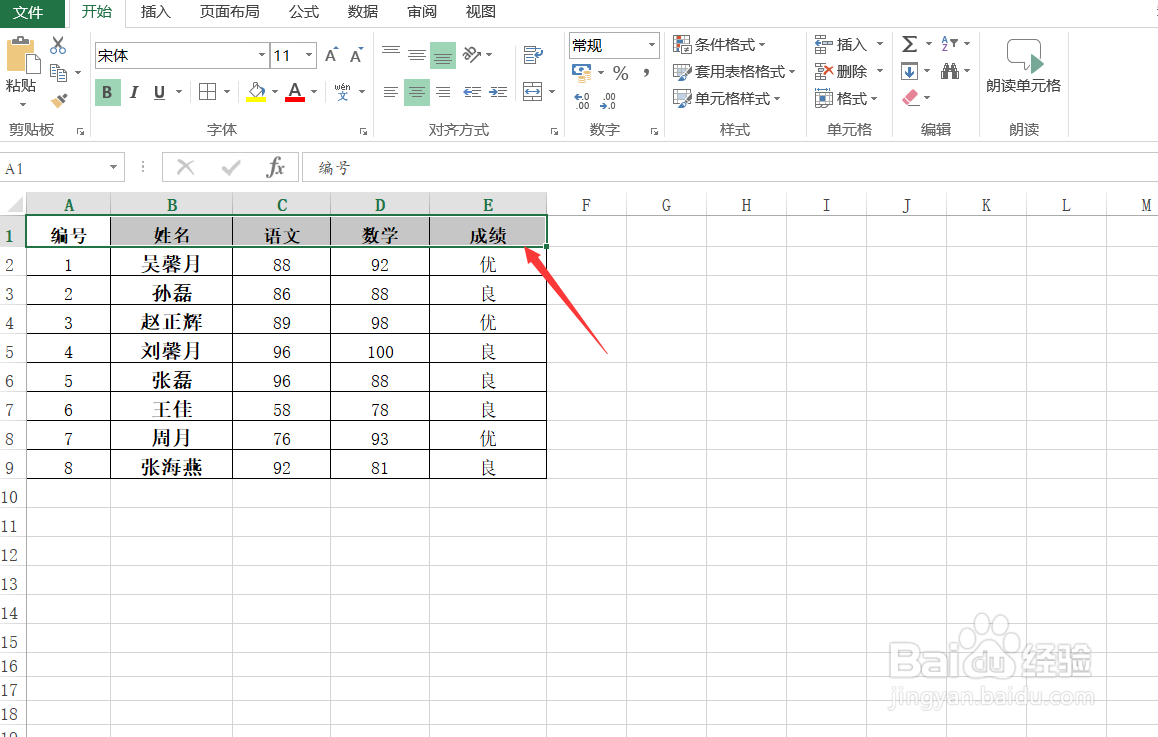Click the Cut scissors icon
Viewport: 1158px width, 737px height.
[57, 45]
